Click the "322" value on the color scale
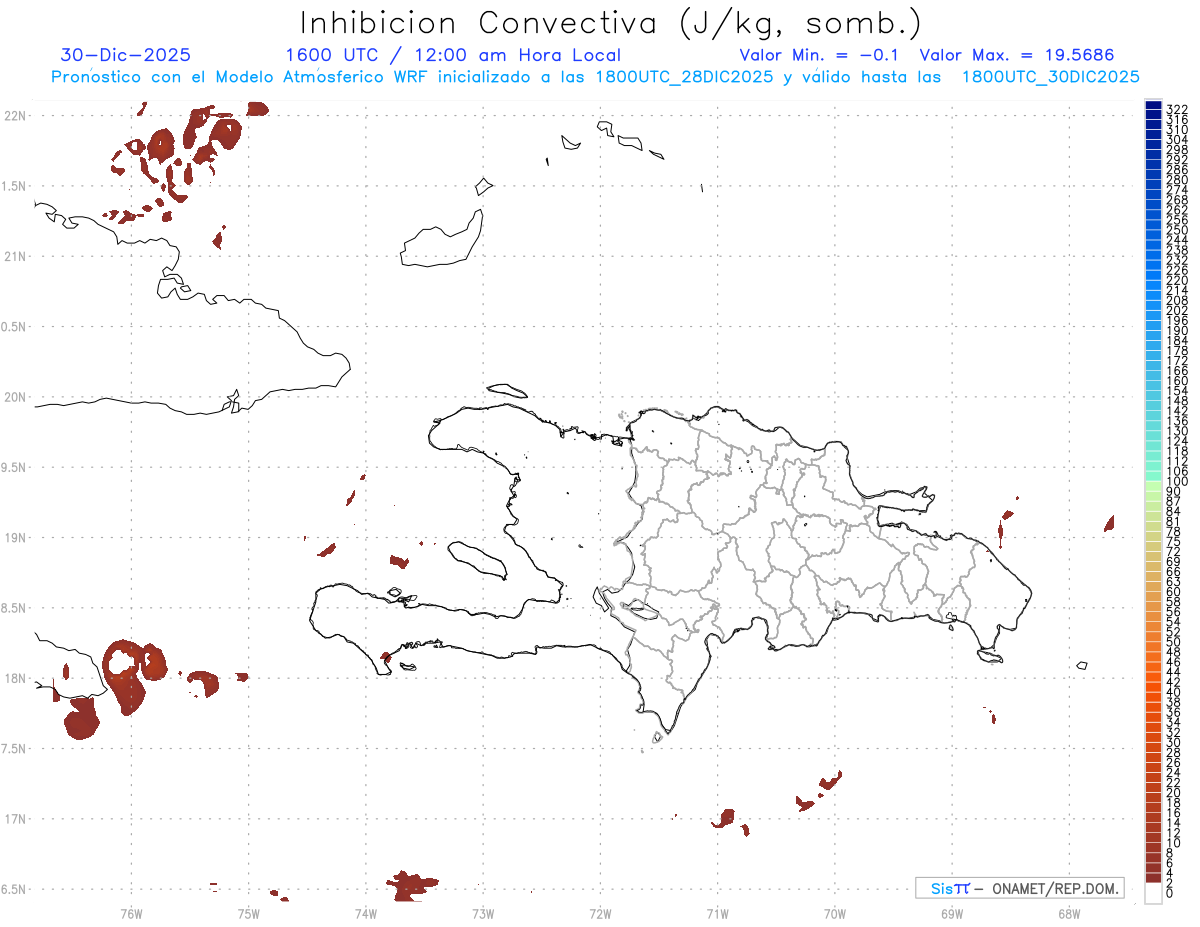This screenshot has height=927, width=1200. point(1177,109)
